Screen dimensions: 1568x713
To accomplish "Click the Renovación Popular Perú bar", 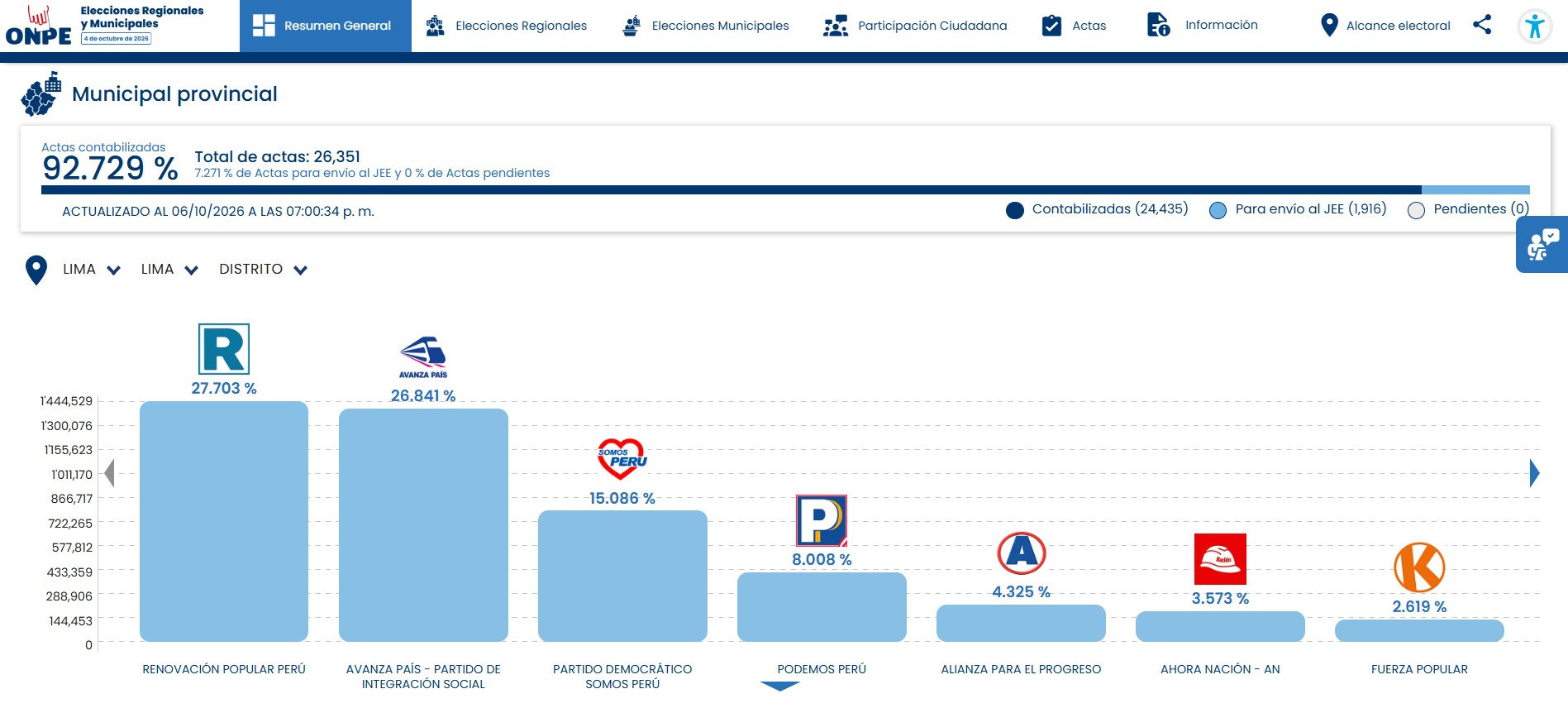I will point(224,522).
